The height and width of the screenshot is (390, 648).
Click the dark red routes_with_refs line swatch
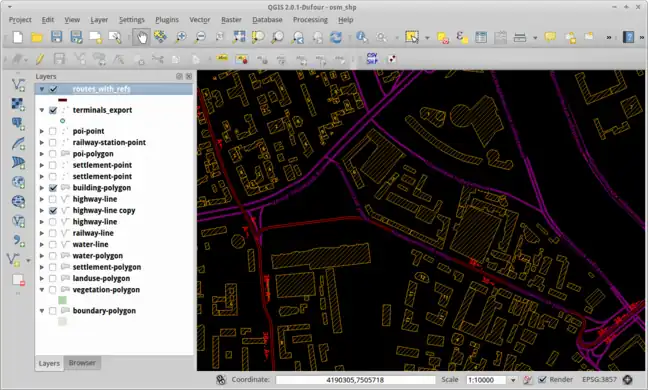pos(63,100)
